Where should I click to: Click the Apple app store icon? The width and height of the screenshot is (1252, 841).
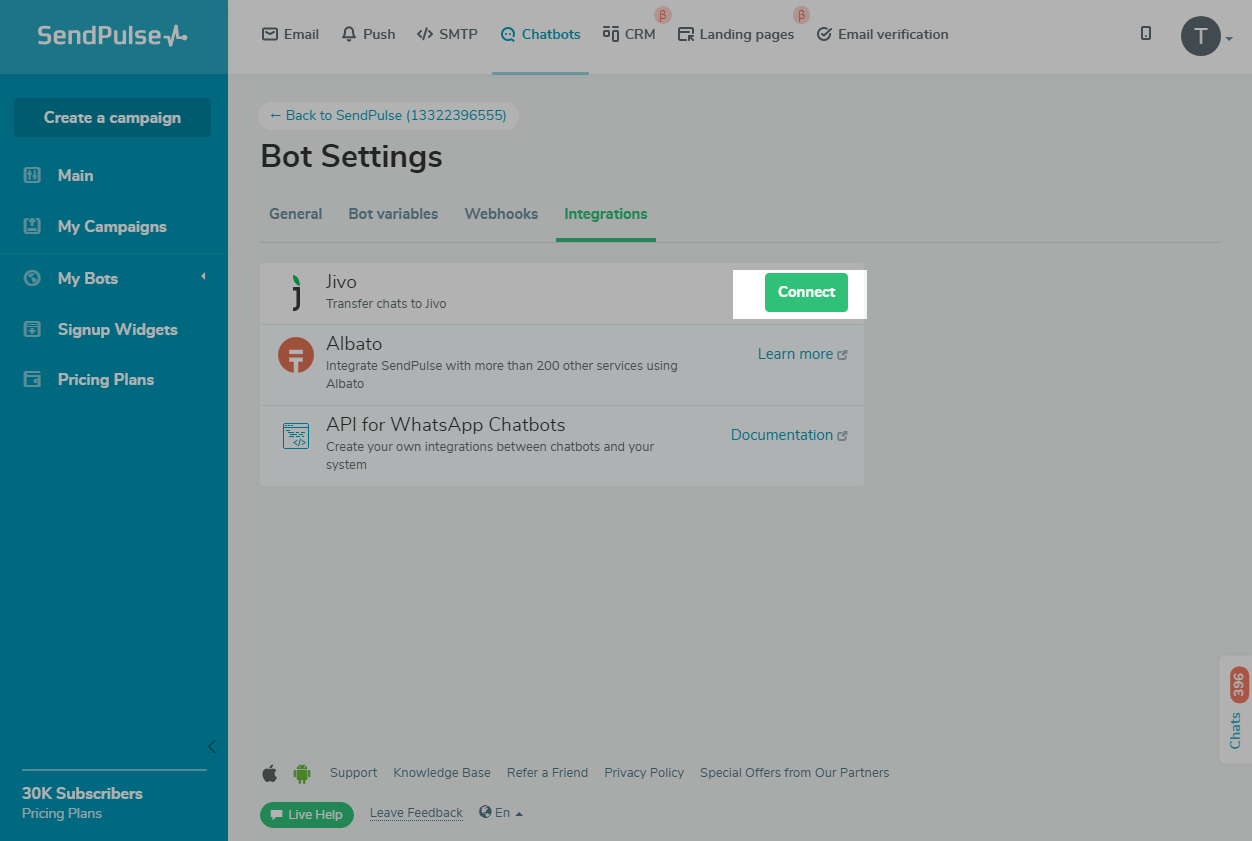270,773
